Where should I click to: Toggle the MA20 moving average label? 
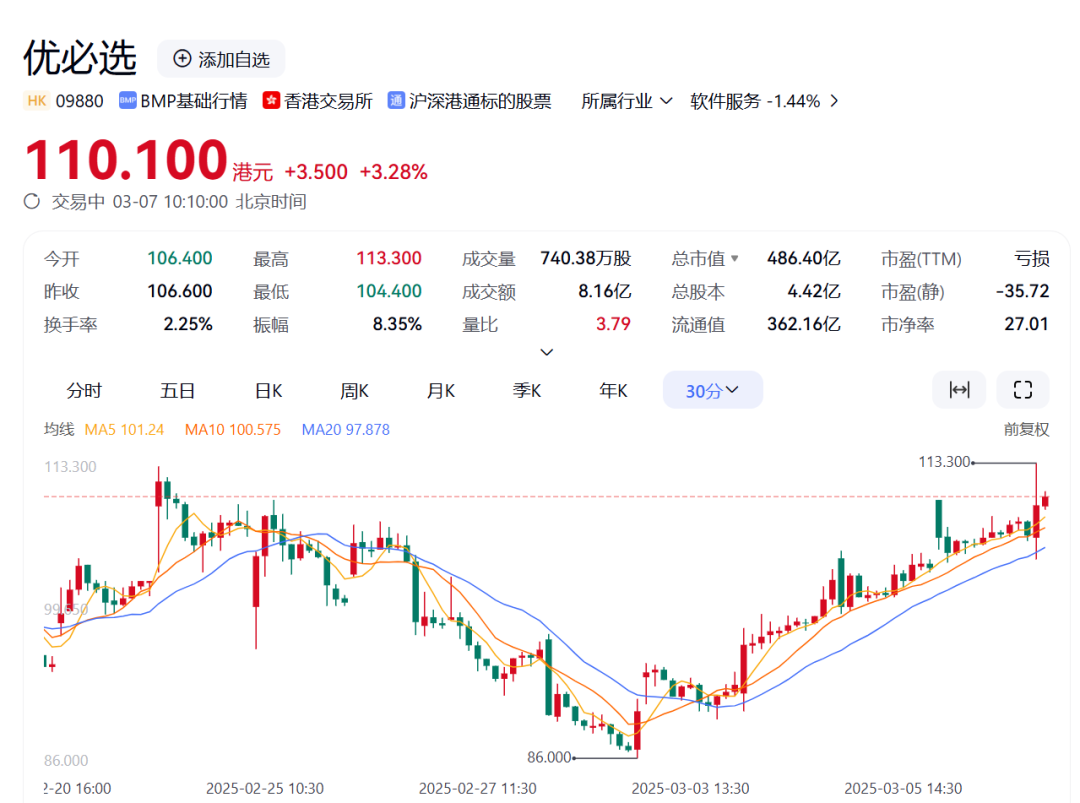pos(345,429)
